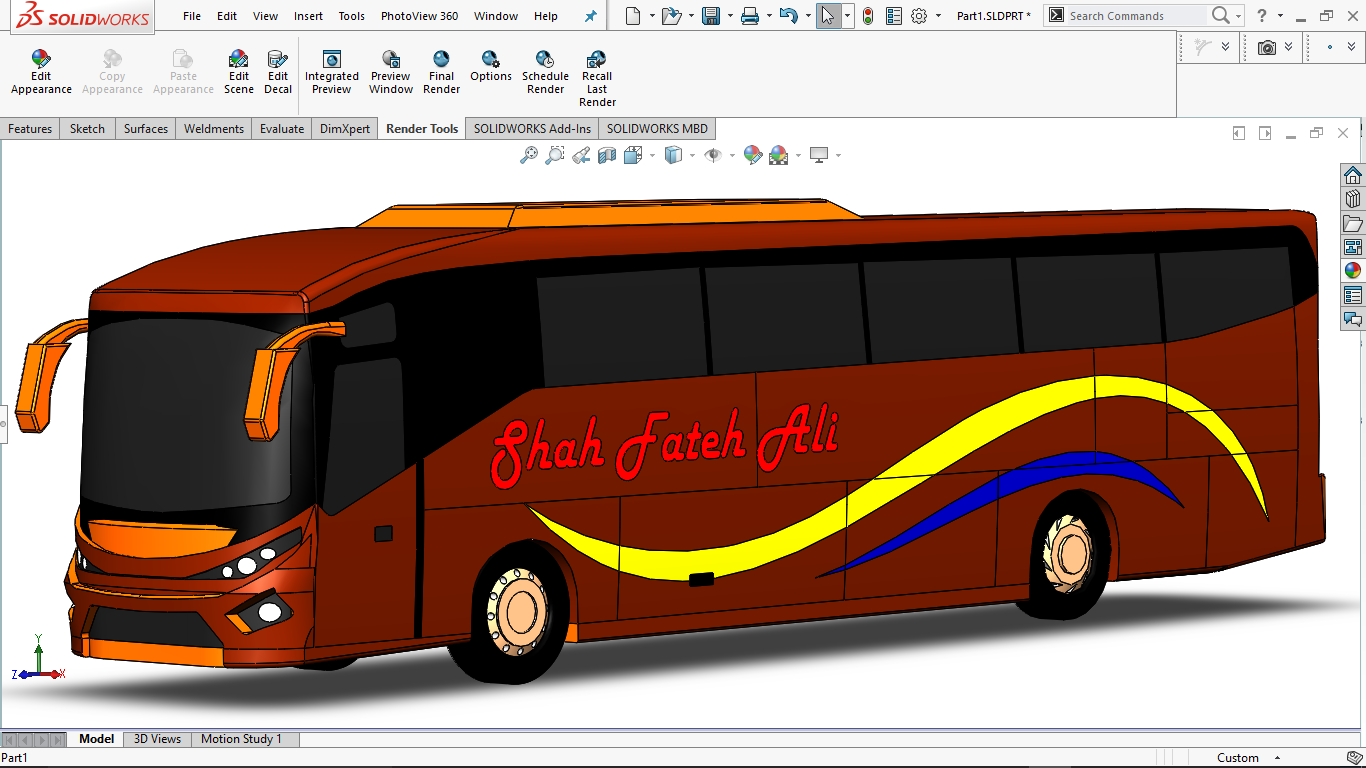Viewport: 1366px width, 768px height.
Task: Open render Options
Action: (x=491, y=67)
